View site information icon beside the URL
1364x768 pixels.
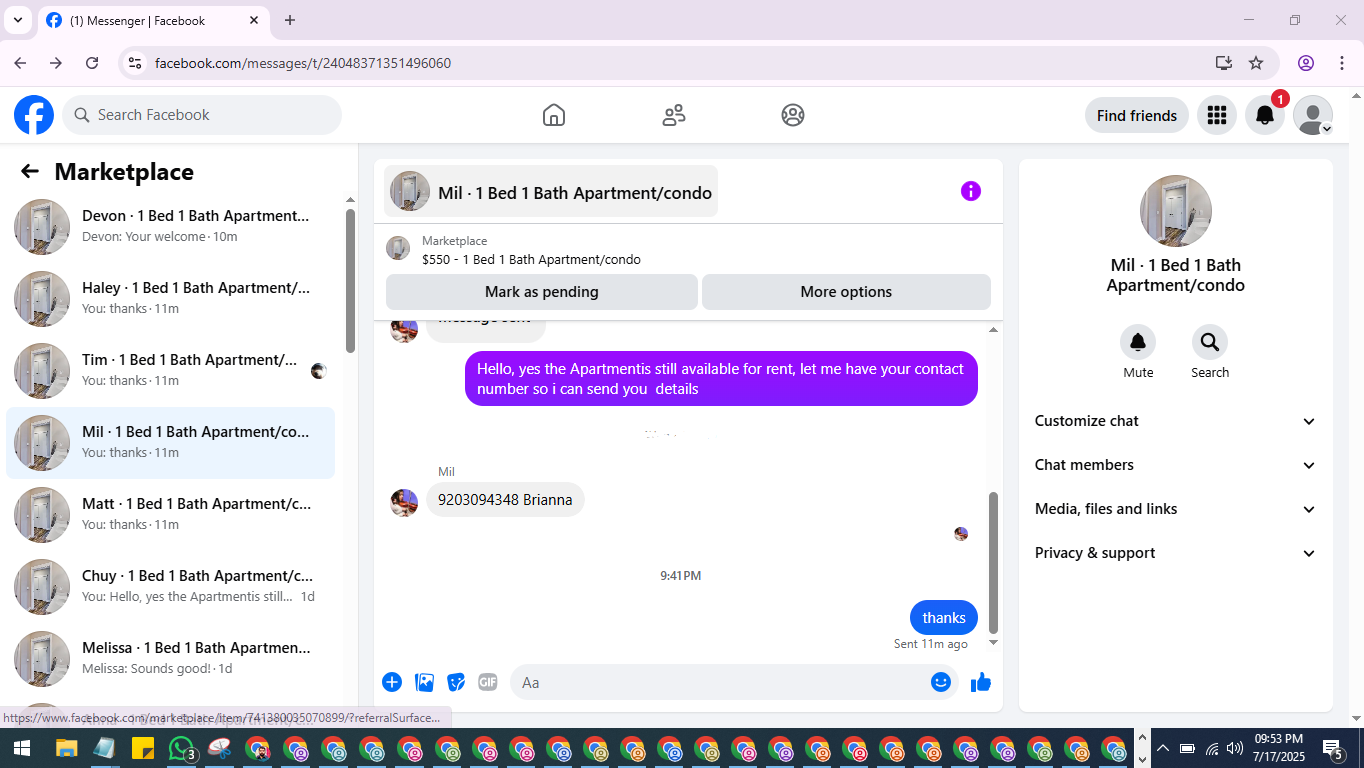(x=134, y=63)
